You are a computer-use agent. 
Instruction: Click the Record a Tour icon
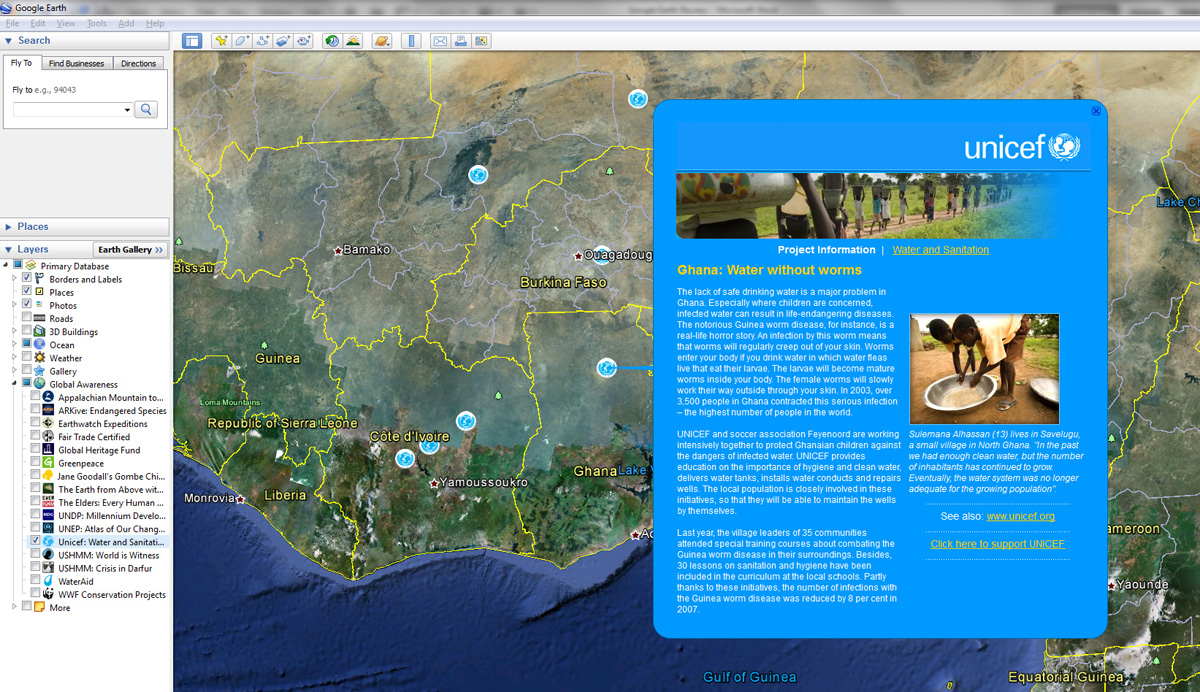pos(305,41)
